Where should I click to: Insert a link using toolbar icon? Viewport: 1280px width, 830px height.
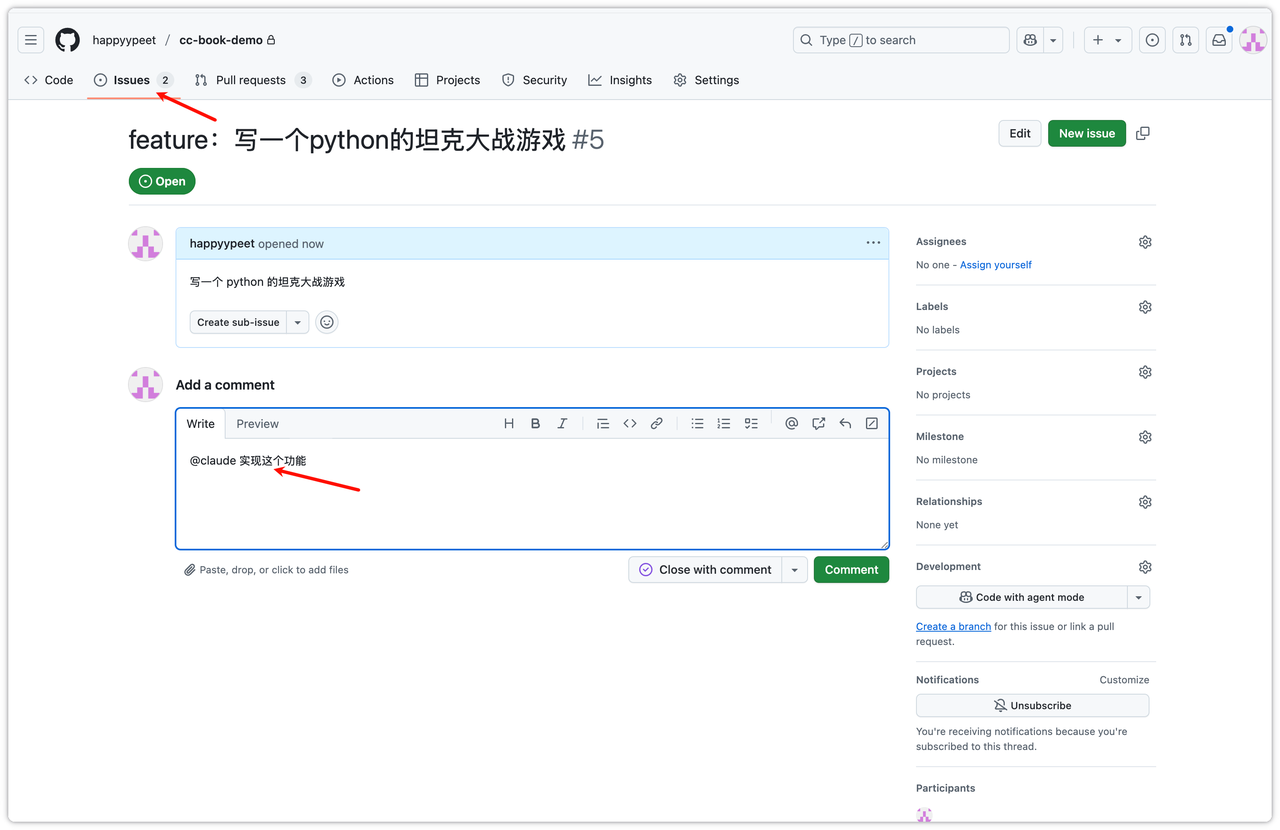coord(657,424)
